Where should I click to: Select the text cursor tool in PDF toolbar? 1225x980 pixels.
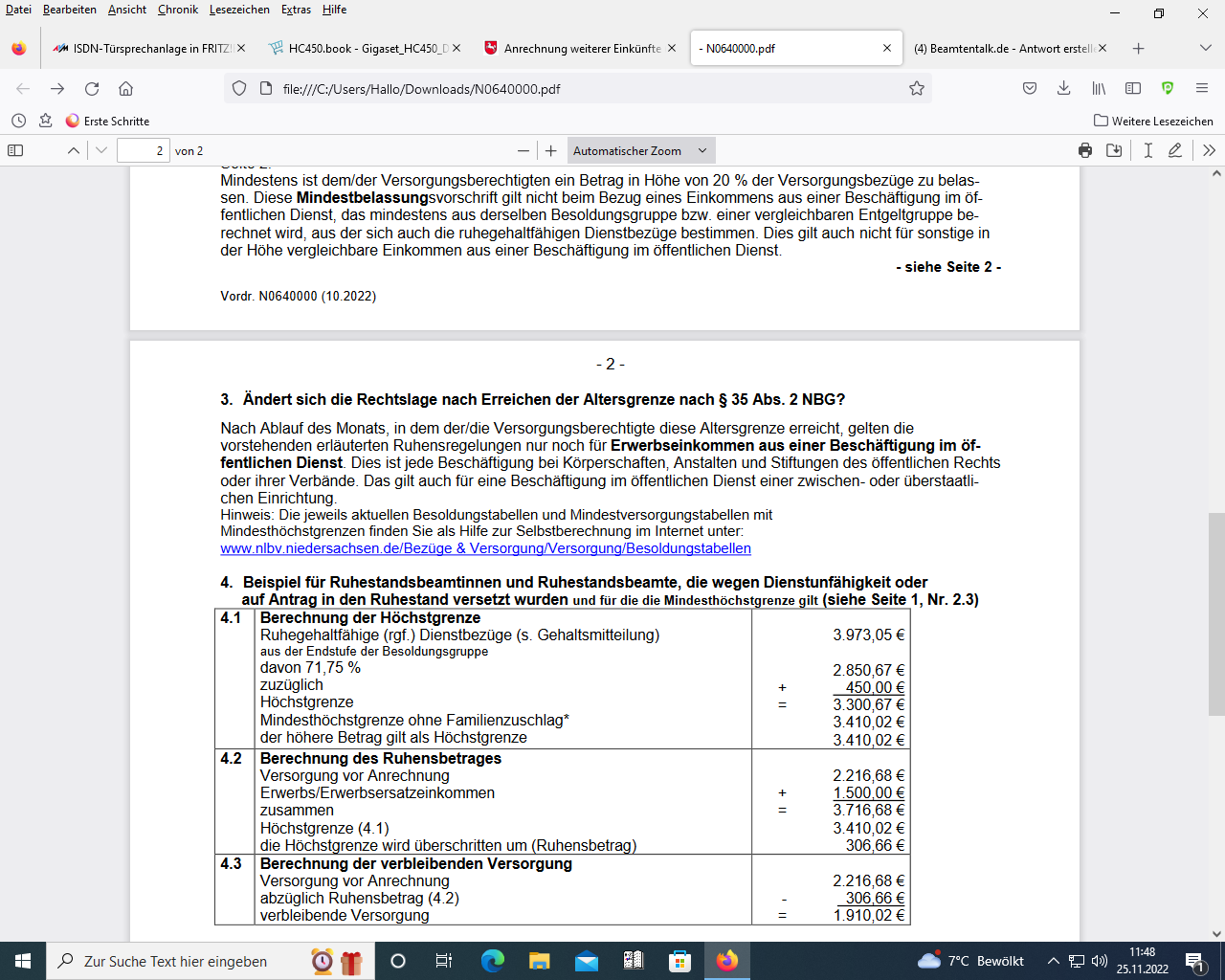tap(1147, 150)
